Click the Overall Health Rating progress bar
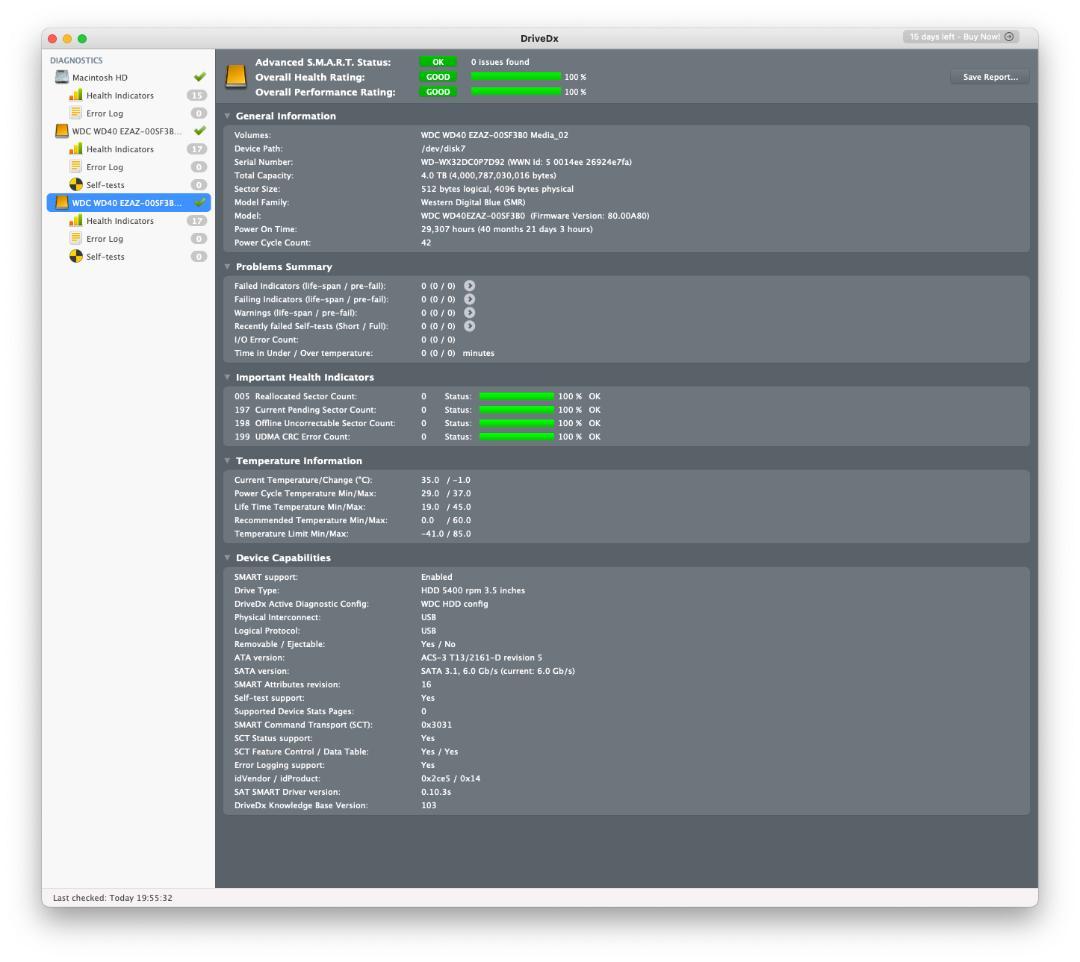This screenshot has width=1080, height=962. coord(516,77)
